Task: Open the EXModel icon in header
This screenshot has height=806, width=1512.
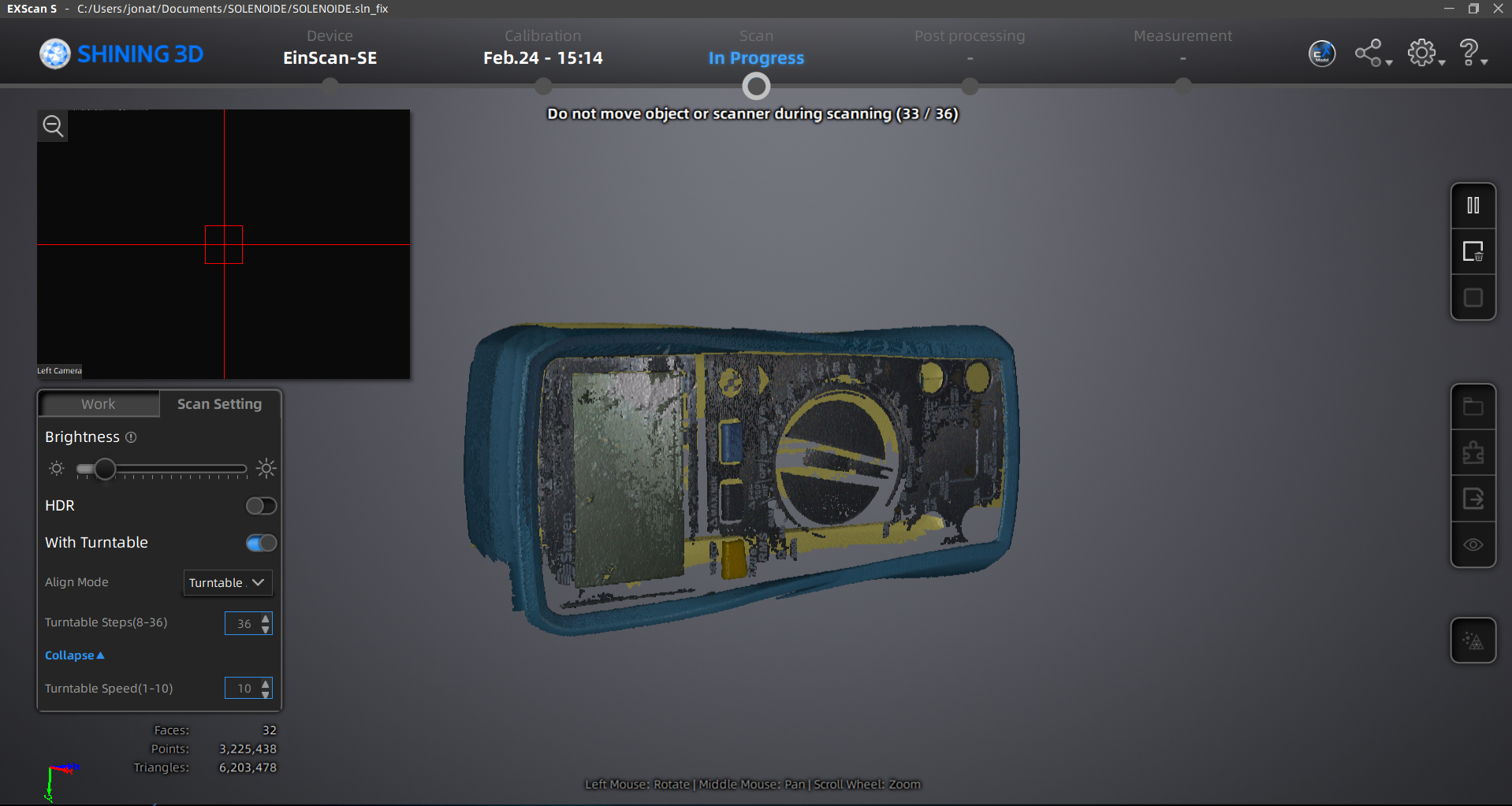Action: [x=1322, y=54]
